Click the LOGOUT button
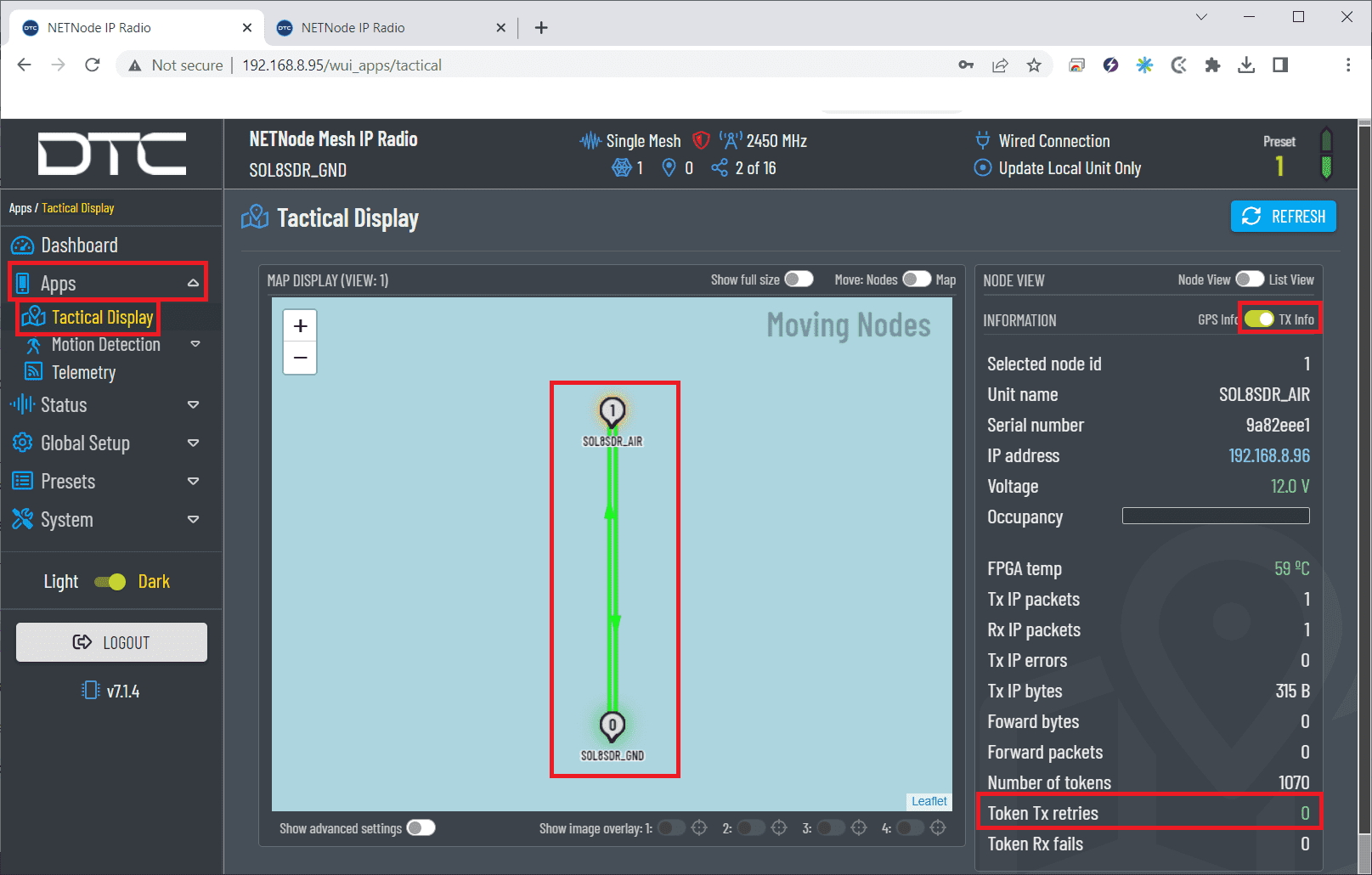1372x875 pixels. [111, 642]
